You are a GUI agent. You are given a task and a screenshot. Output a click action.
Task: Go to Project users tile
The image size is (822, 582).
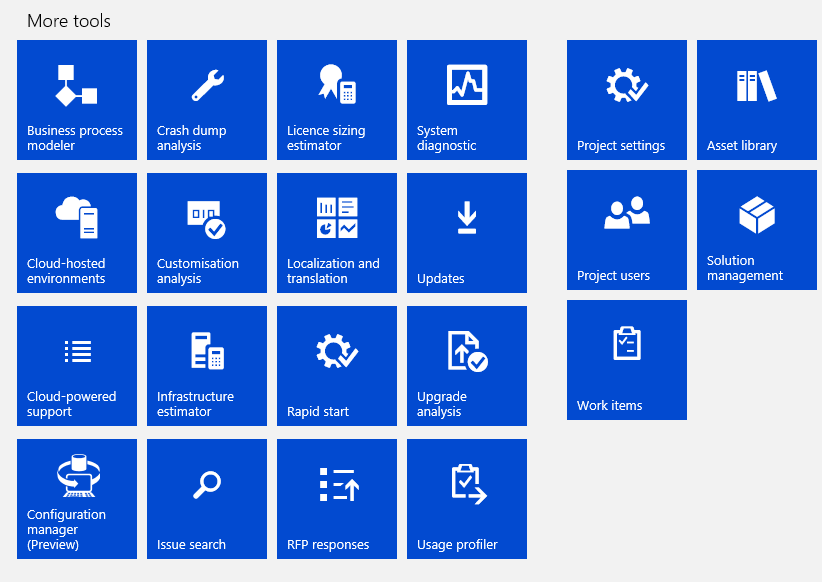click(x=627, y=230)
